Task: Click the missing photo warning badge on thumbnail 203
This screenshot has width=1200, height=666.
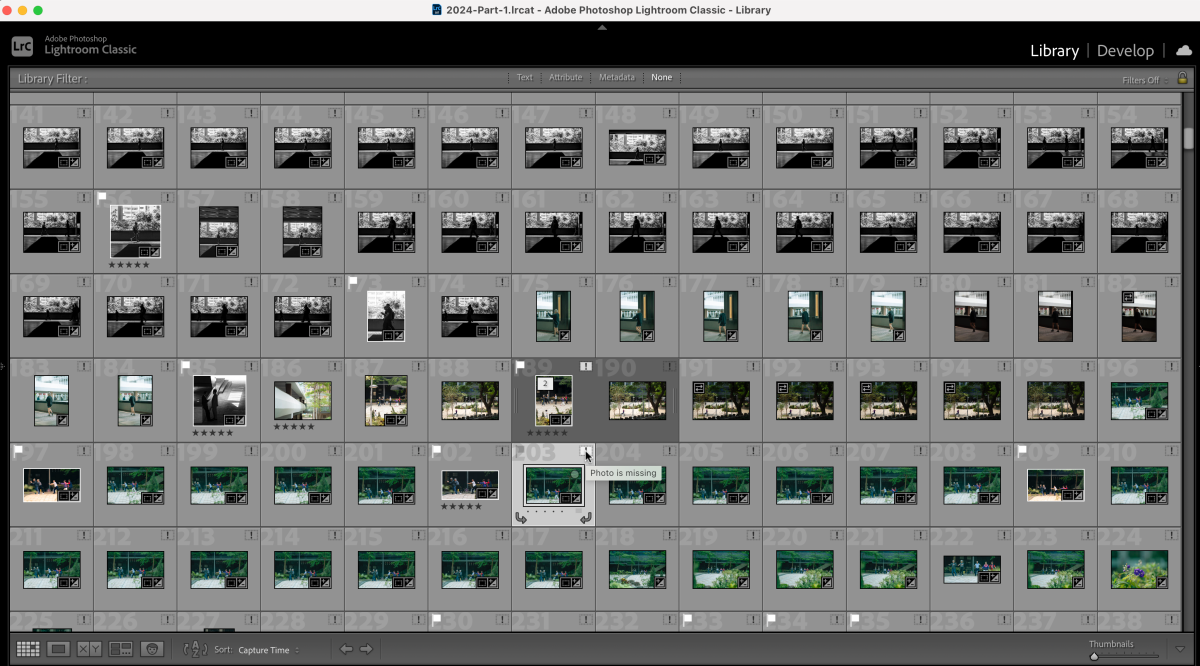Action: pyautogui.click(x=586, y=452)
